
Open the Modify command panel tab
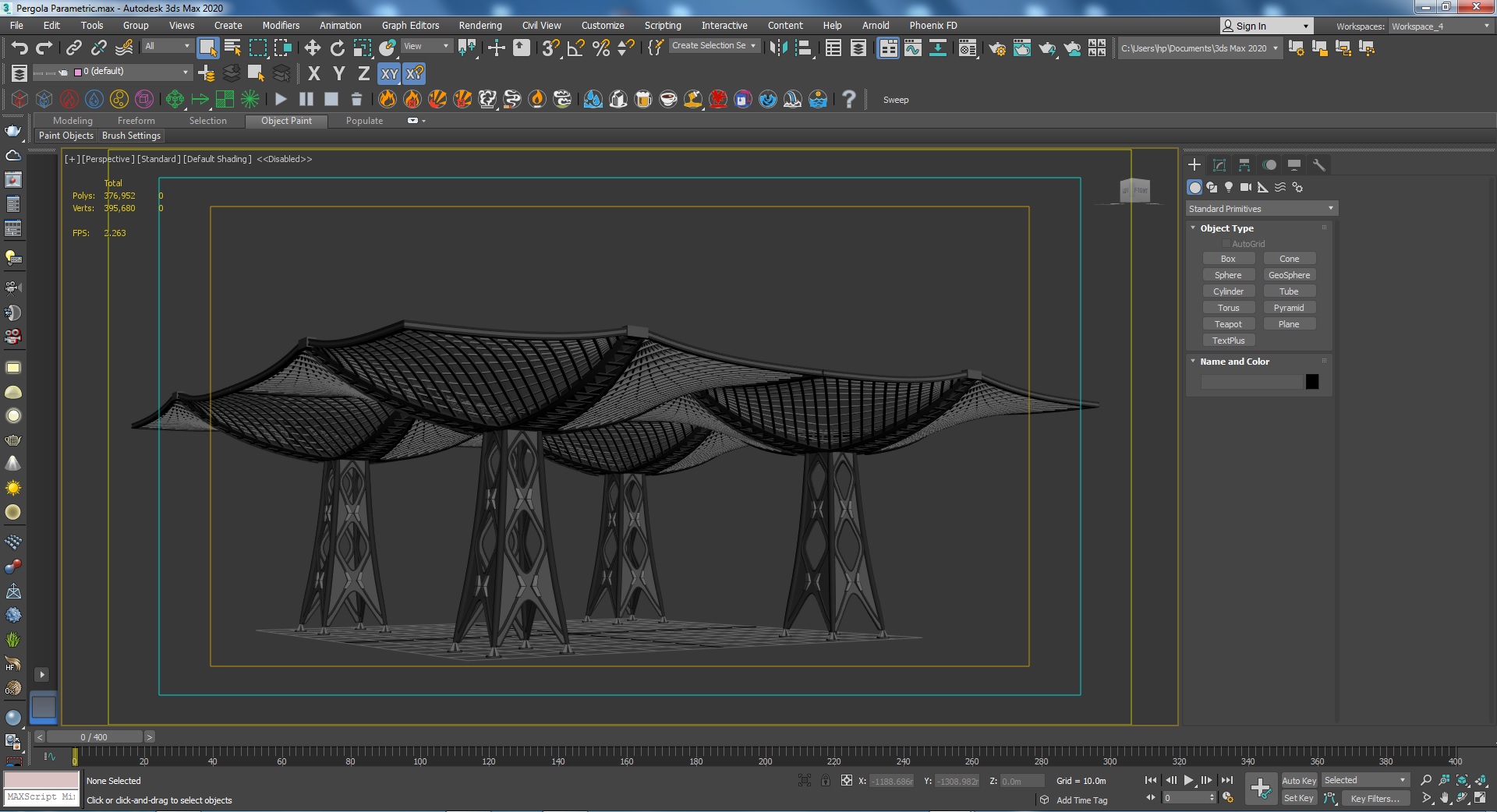coord(1219,165)
